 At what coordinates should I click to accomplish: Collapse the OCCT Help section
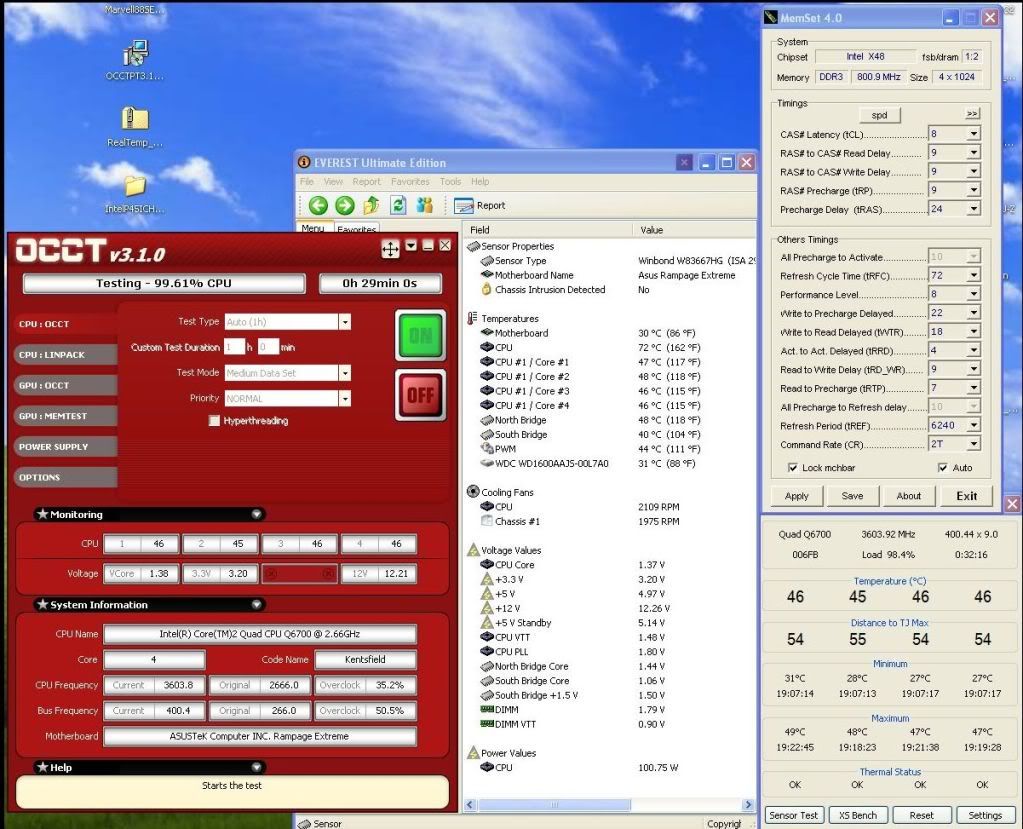[x=256, y=767]
